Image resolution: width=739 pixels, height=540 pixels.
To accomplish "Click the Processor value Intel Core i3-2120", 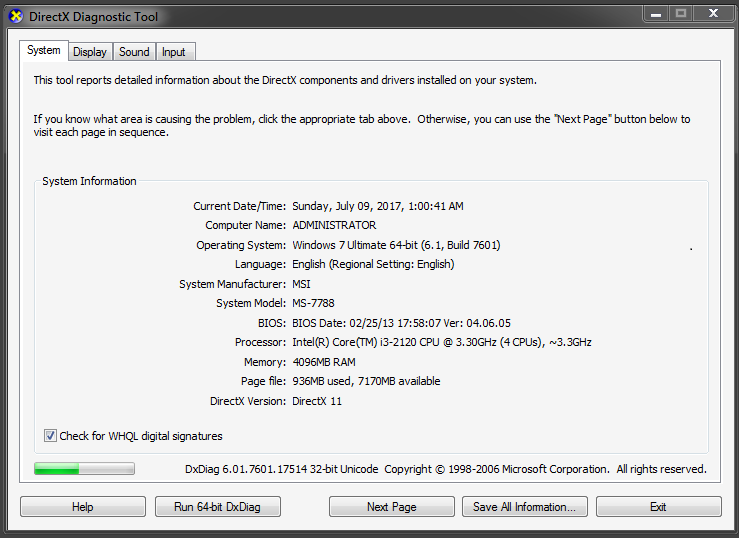I will pos(441,342).
